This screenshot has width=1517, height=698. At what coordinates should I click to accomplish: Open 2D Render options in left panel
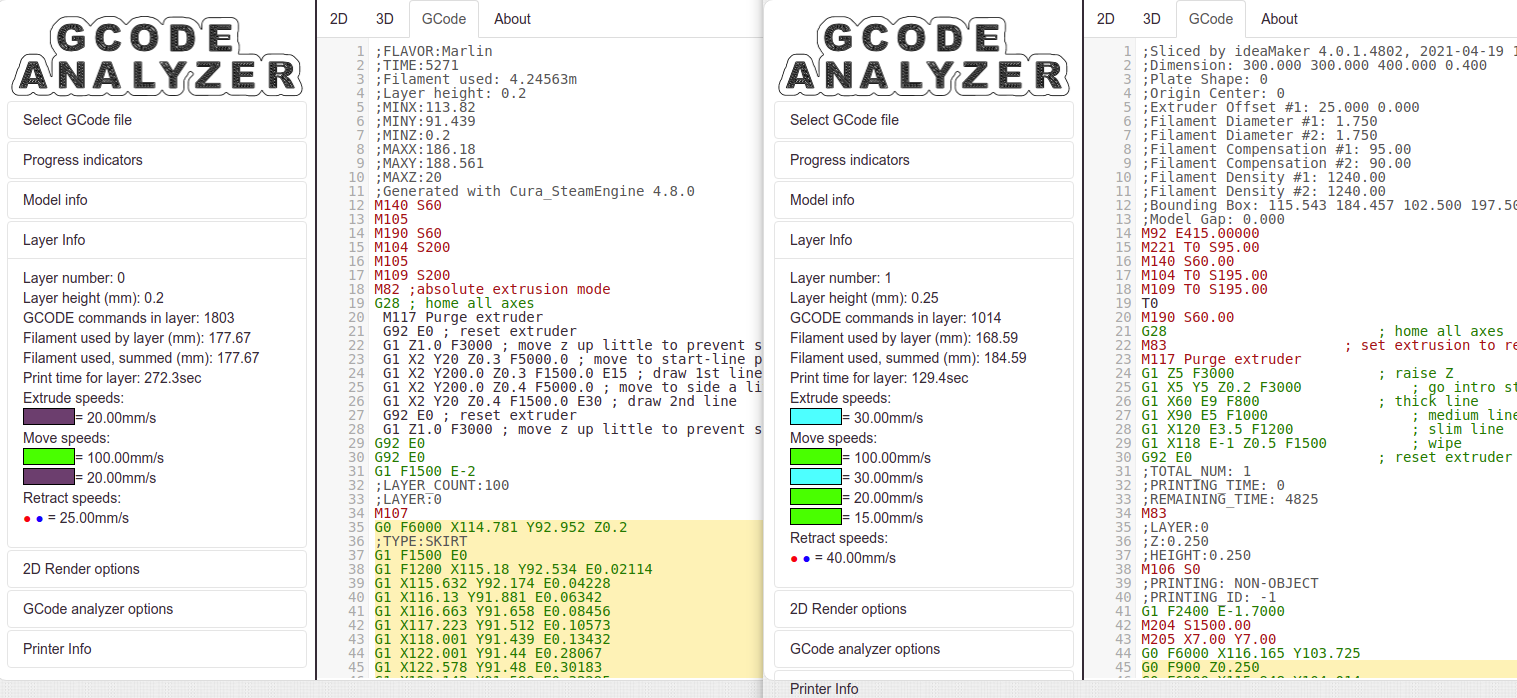(x=157, y=569)
